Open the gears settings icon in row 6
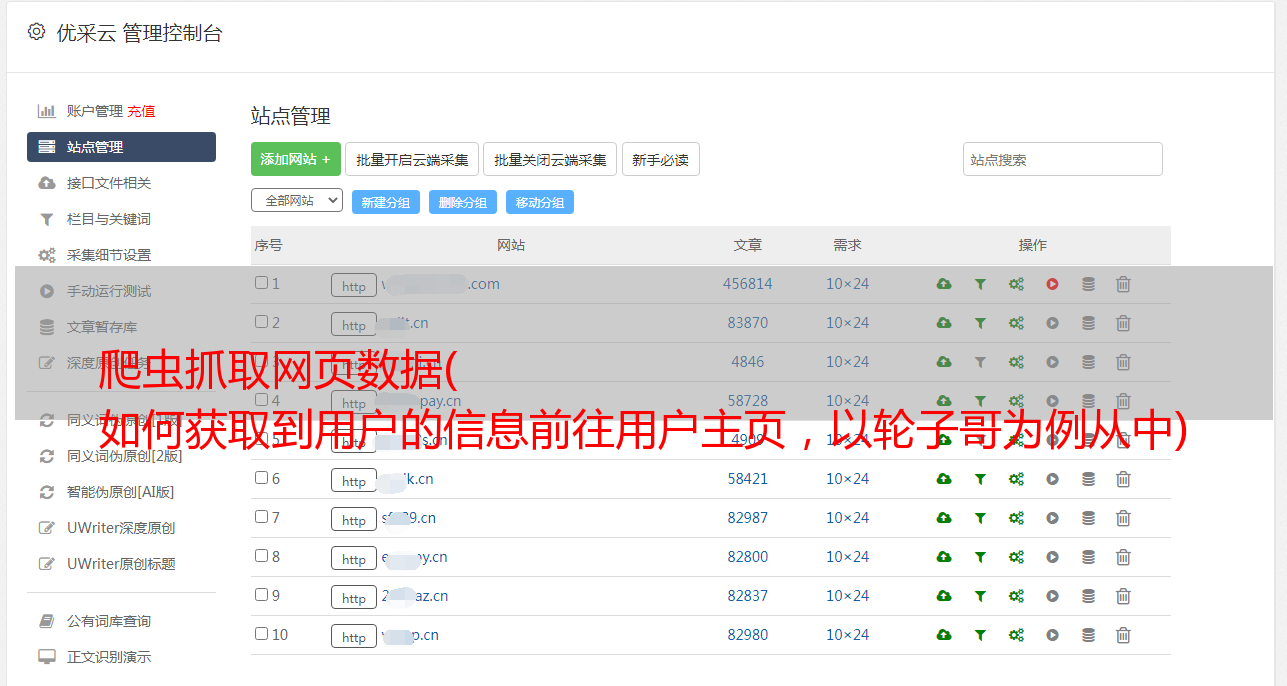The width and height of the screenshot is (1287, 686). [1016, 479]
